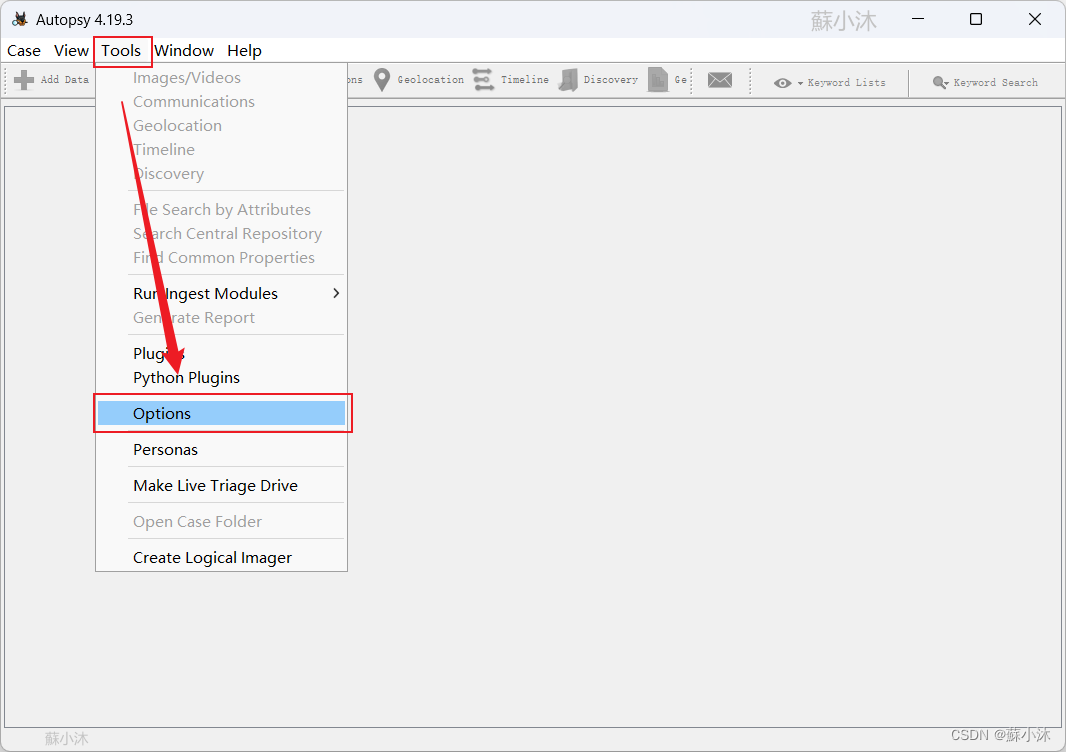Click Add Data toolbar label

click(x=65, y=80)
